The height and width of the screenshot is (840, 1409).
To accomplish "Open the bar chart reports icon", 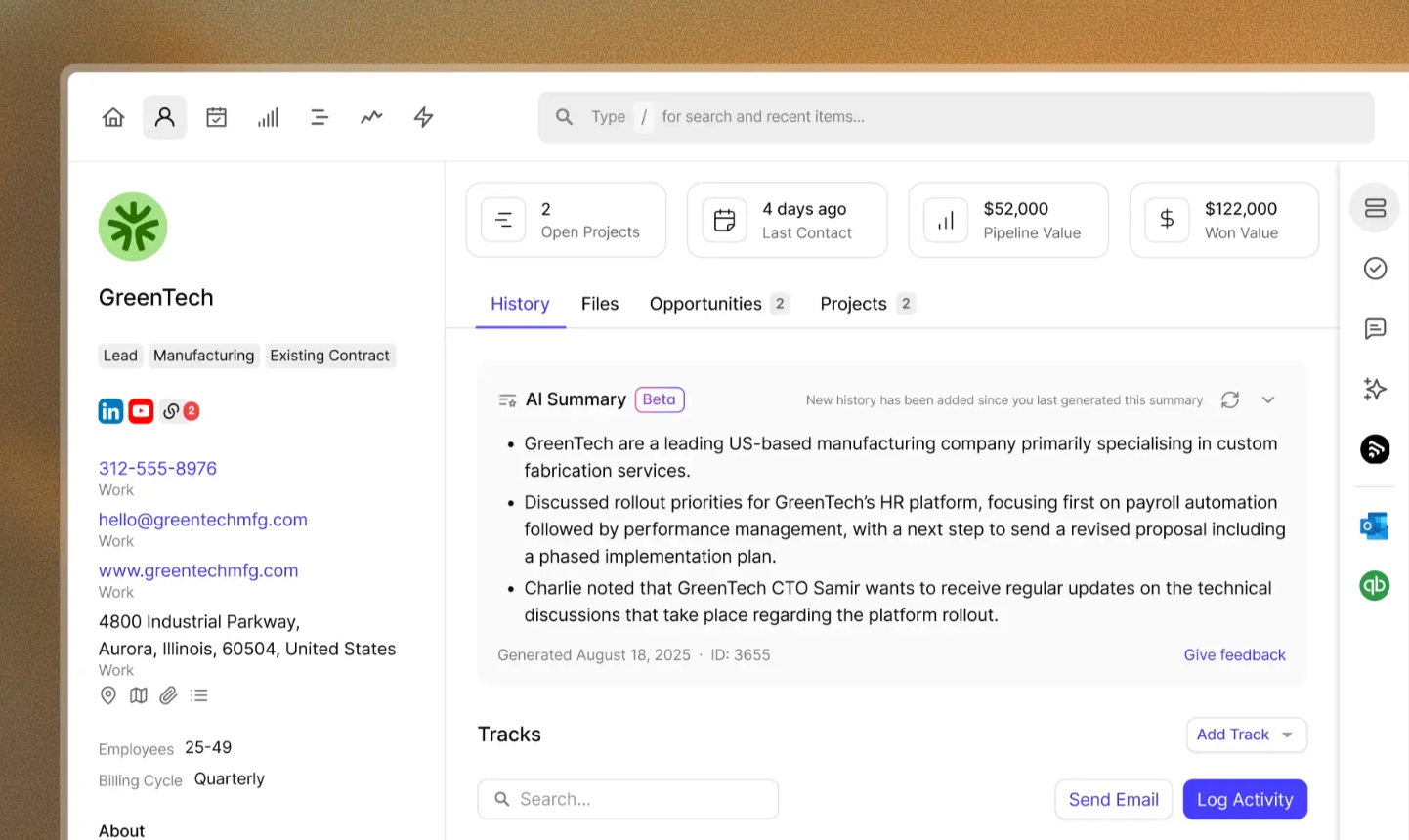I will pyautogui.click(x=268, y=117).
